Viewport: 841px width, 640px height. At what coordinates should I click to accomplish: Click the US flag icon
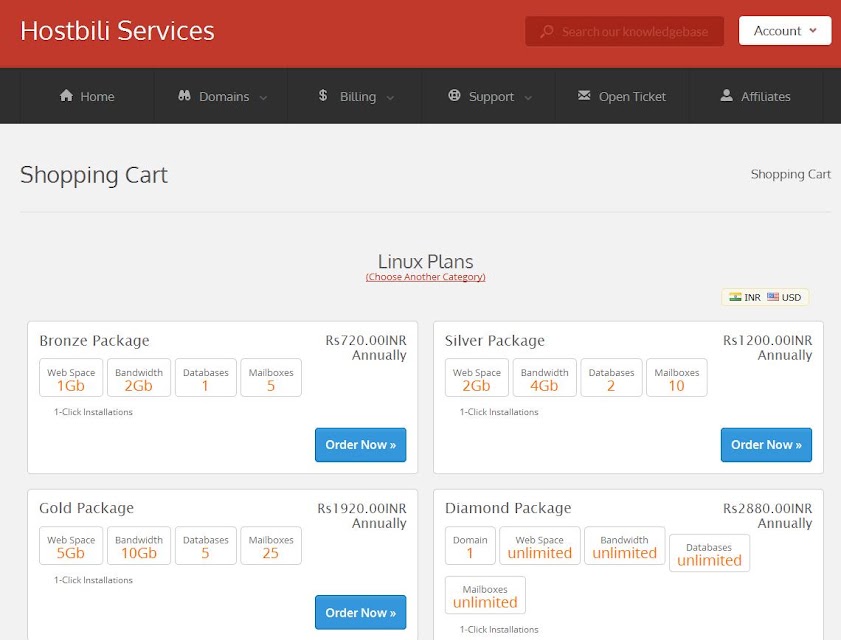coord(773,297)
